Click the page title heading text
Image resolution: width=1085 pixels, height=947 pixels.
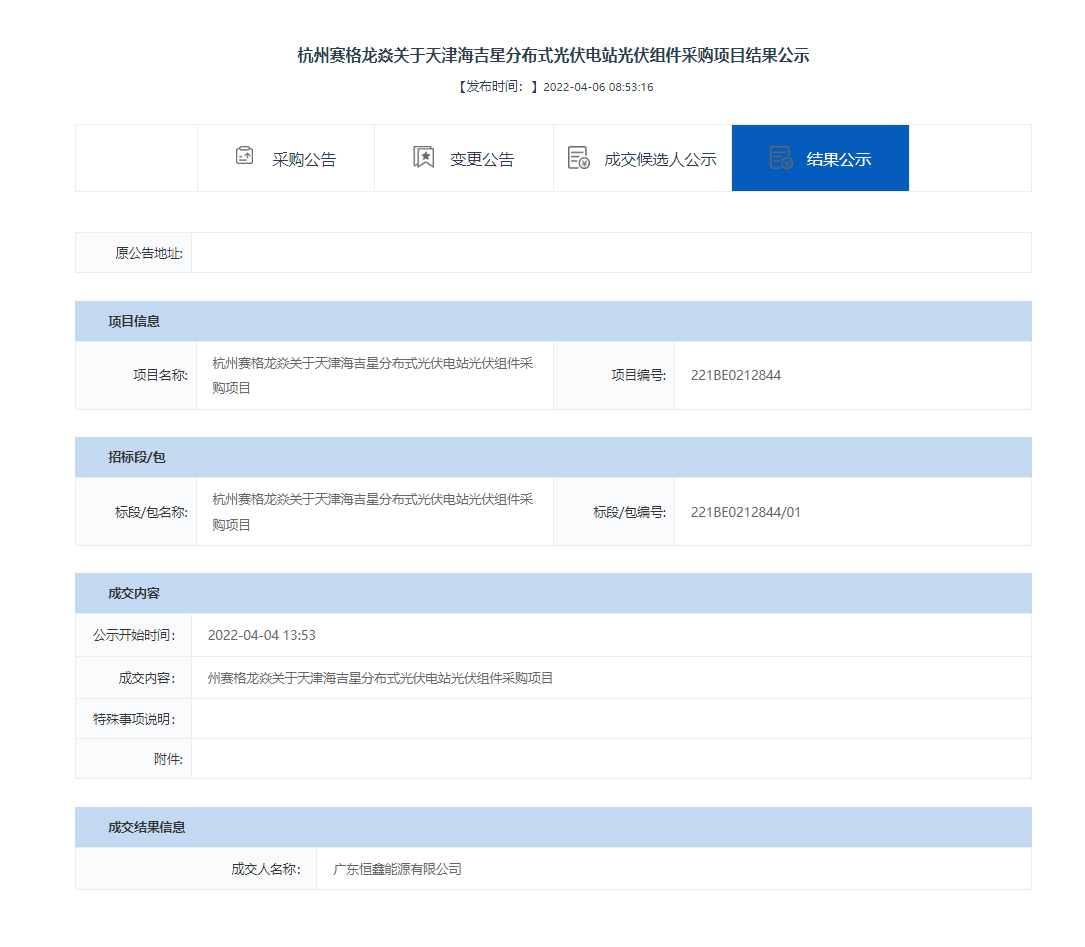(553, 55)
